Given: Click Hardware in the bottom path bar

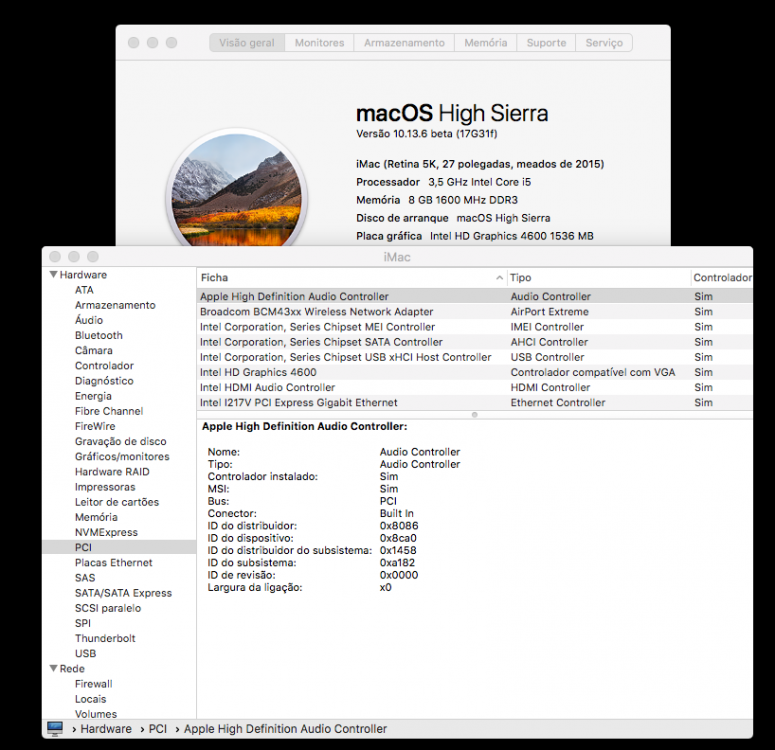Looking at the screenshot, I should (106, 729).
